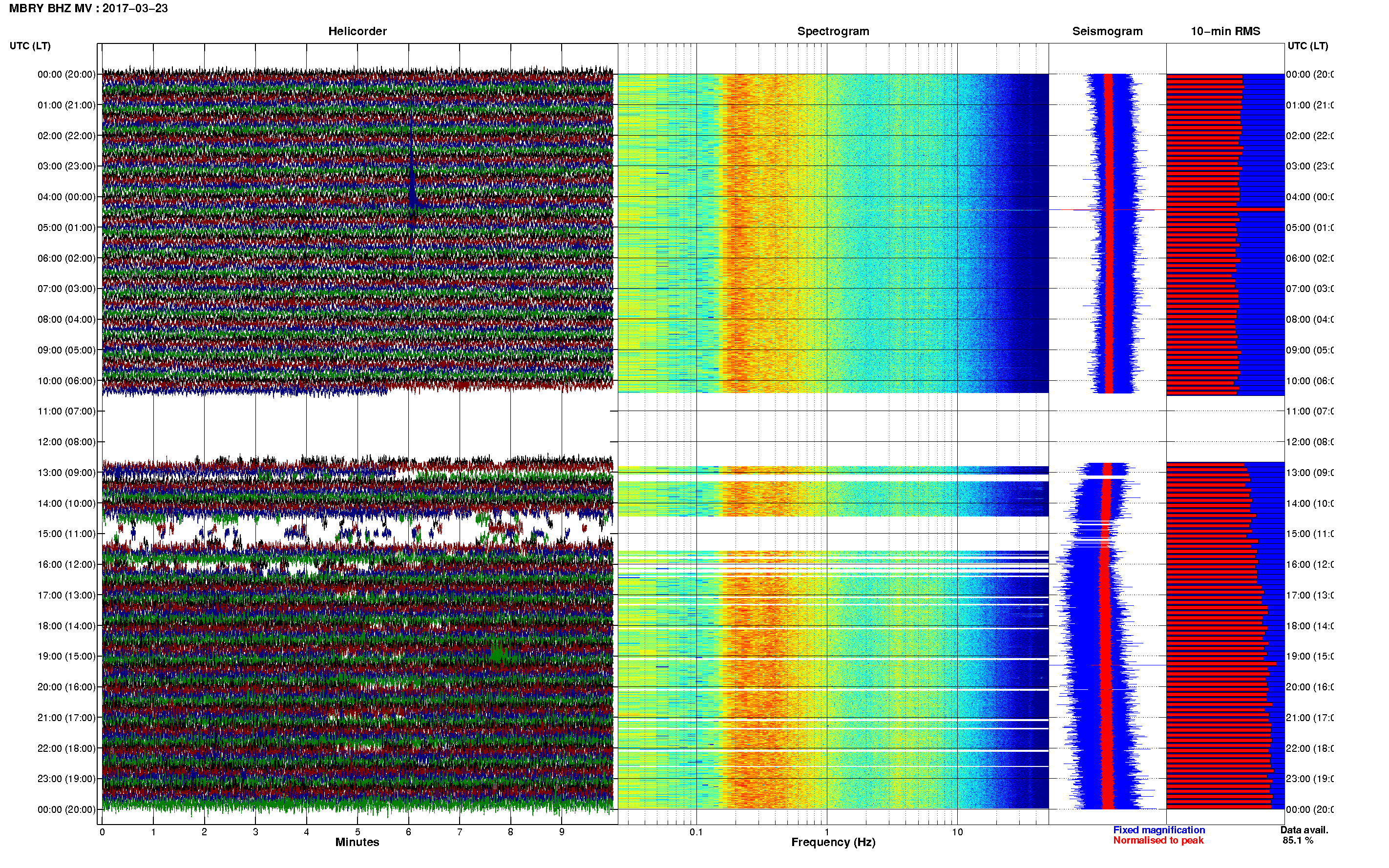Viewport: 1389px width, 868px height.
Task: Select the '18:00 (14:00)' left axis label
Action: pos(66,626)
